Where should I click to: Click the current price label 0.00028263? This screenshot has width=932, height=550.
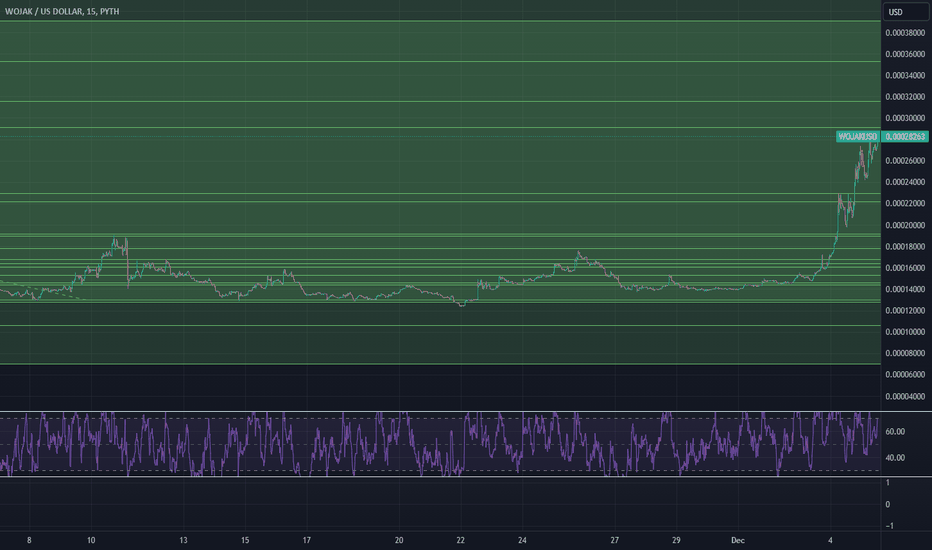click(x=905, y=137)
